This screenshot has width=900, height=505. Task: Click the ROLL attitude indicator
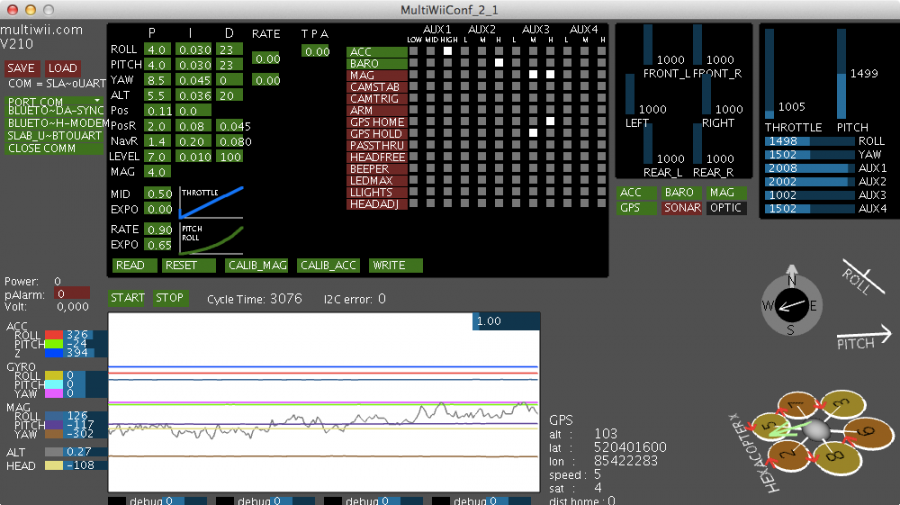[863, 278]
